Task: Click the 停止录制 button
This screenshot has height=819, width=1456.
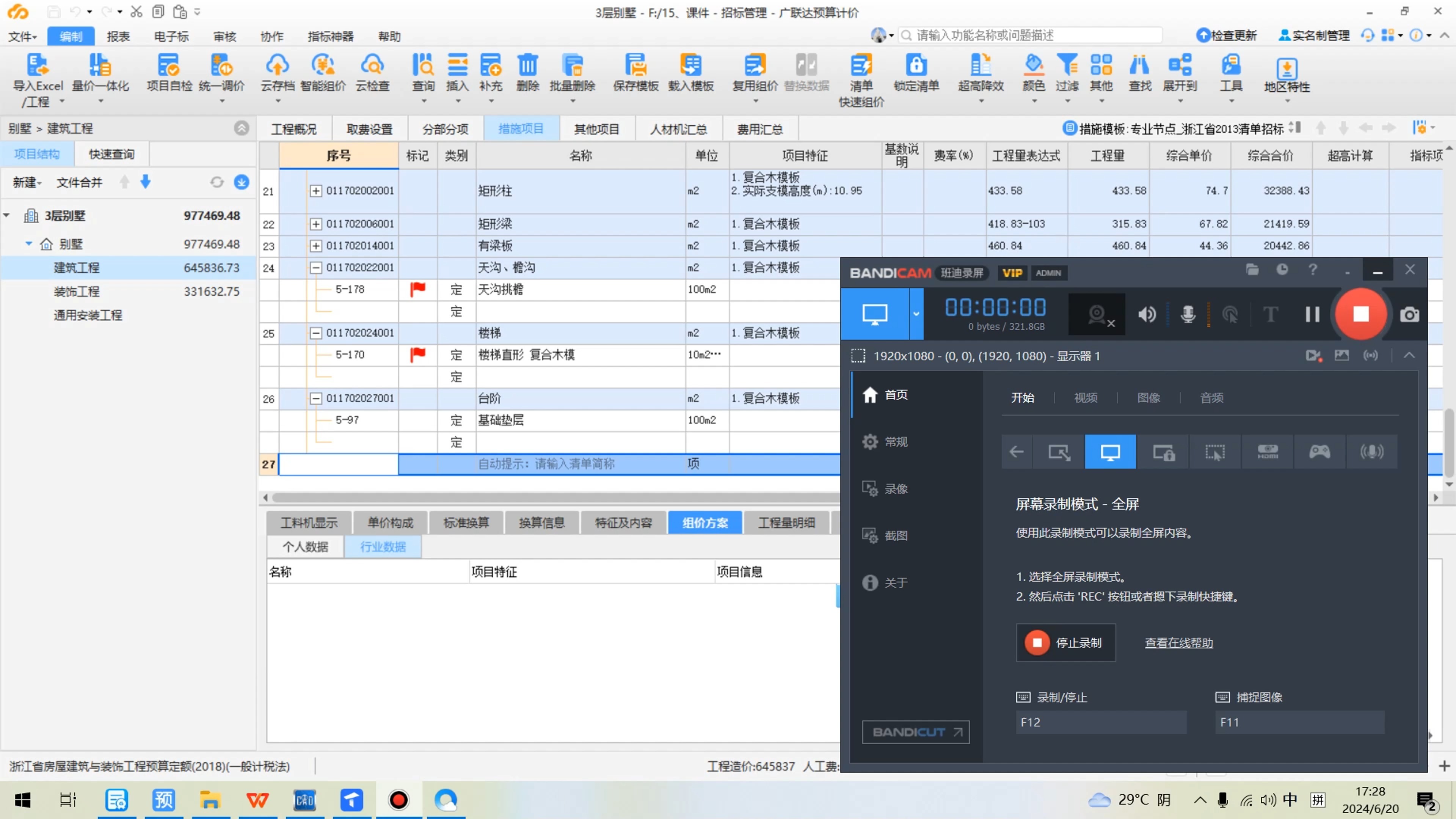Action: 1065,643
